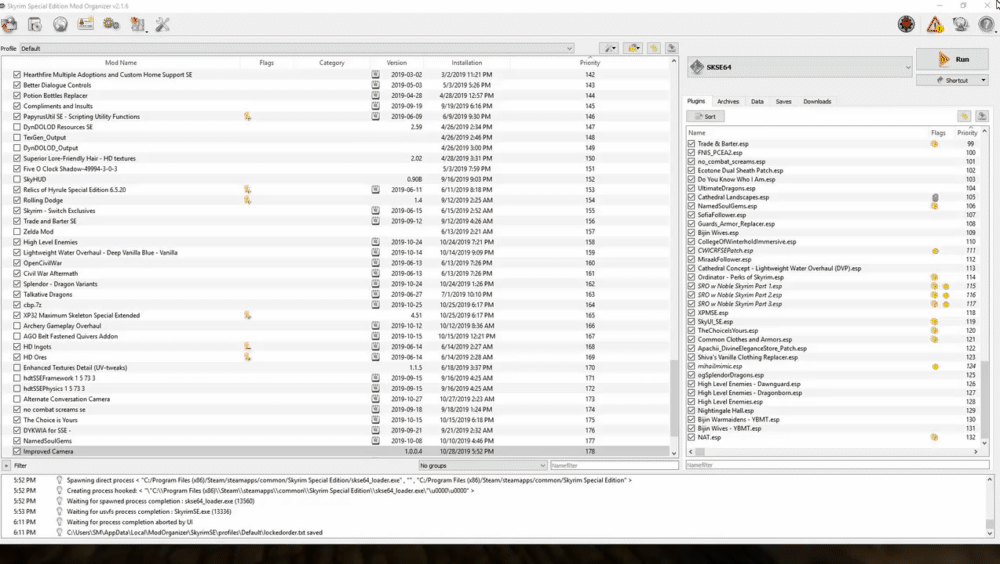Screen dimensions: 1000x564
Task: Click the Endorse Mod Organizer red icon
Action: tap(906, 24)
